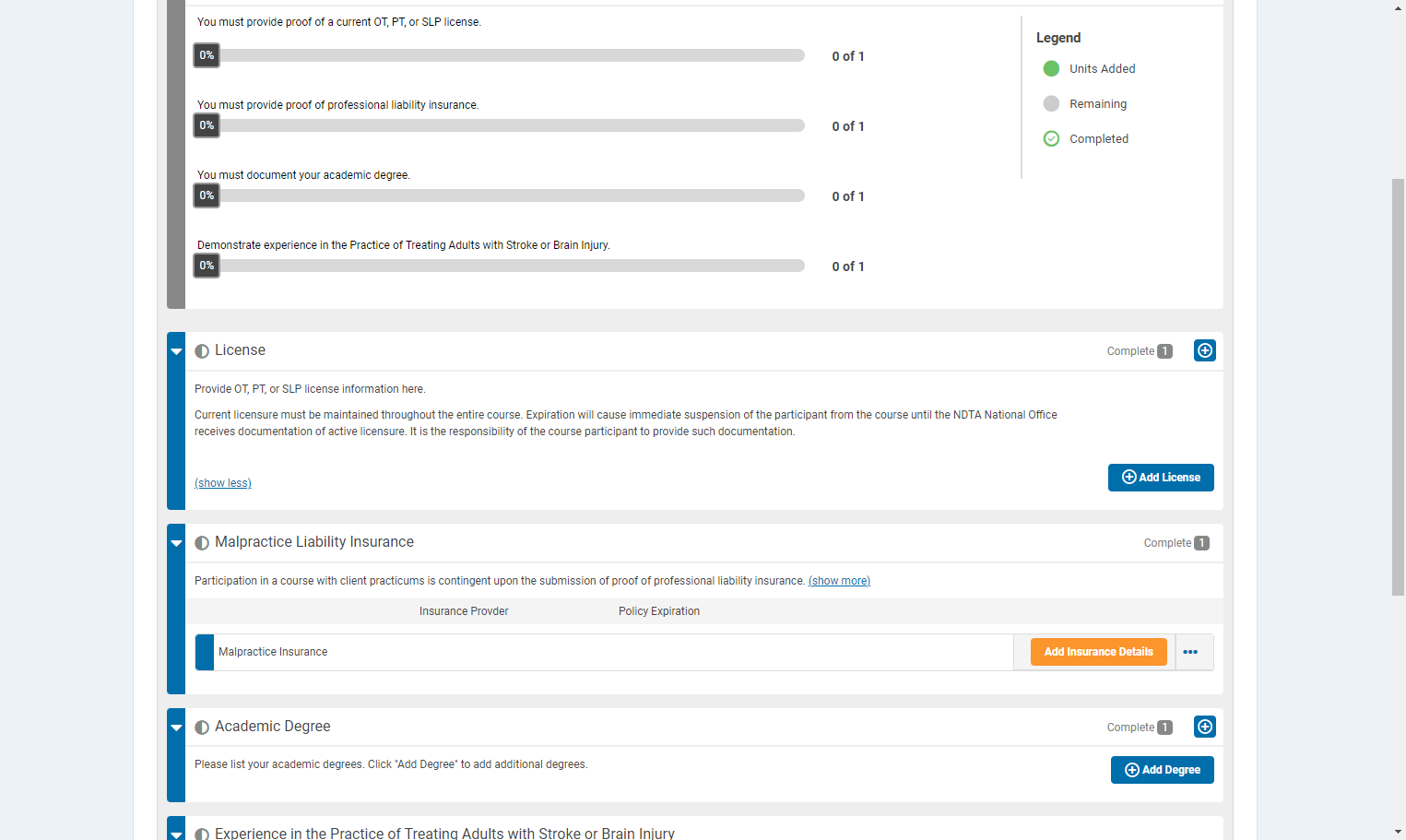Collapse the Malpractice Liability Insurance section
Viewport: 1406px width, 840px height.
coord(176,543)
